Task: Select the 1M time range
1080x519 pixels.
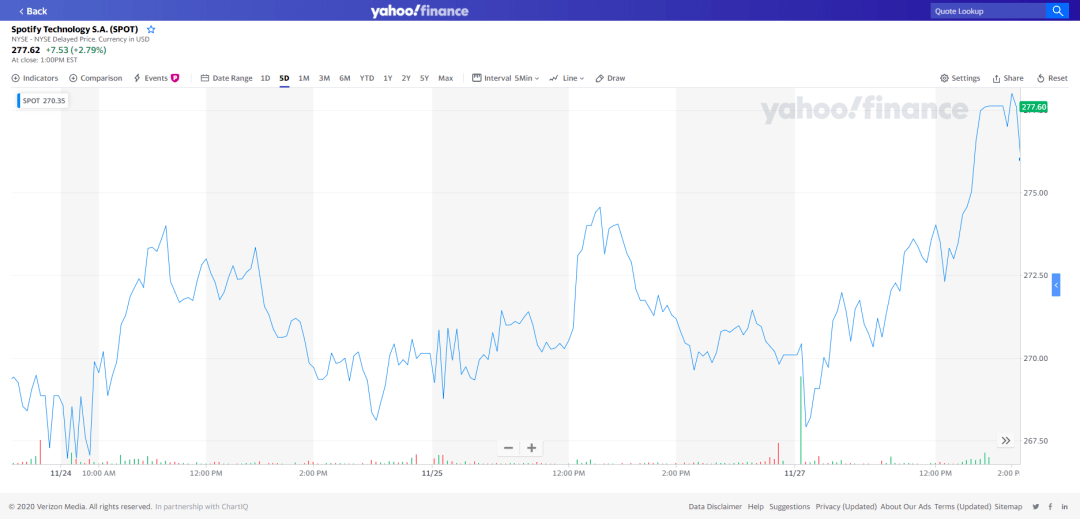Action: pyautogui.click(x=304, y=78)
